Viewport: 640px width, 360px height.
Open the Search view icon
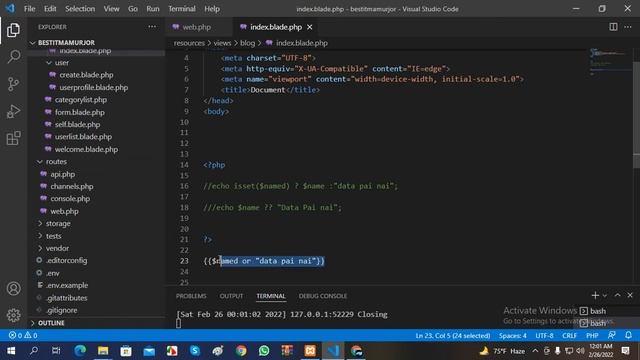[x=13, y=57]
